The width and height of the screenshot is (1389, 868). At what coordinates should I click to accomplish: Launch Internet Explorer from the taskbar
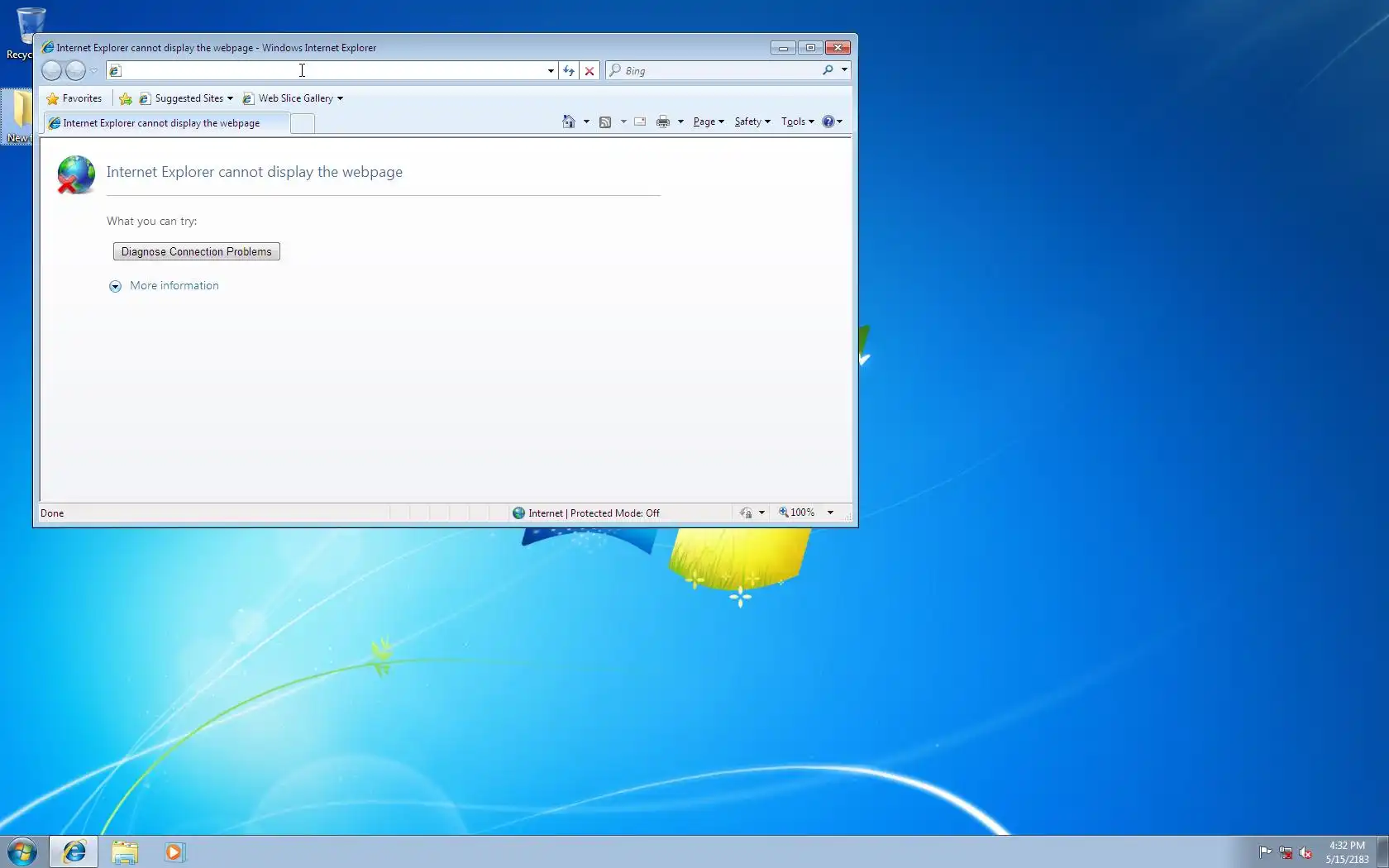[x=74, y=851]
